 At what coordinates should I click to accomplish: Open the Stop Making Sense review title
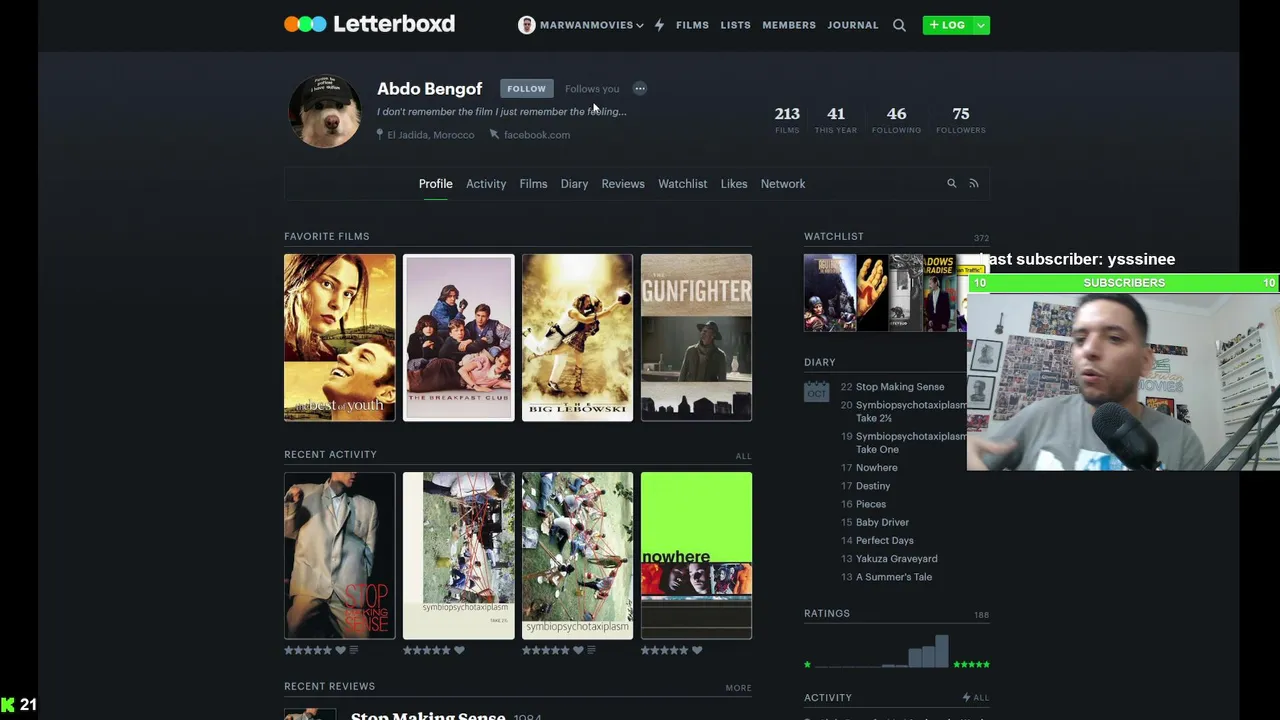(428, 715)
